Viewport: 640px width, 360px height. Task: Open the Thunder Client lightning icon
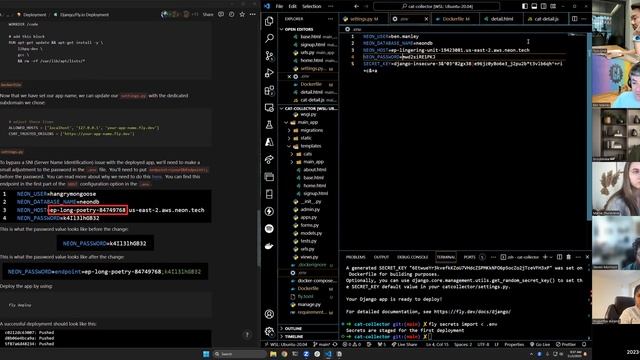coord(269,211)
